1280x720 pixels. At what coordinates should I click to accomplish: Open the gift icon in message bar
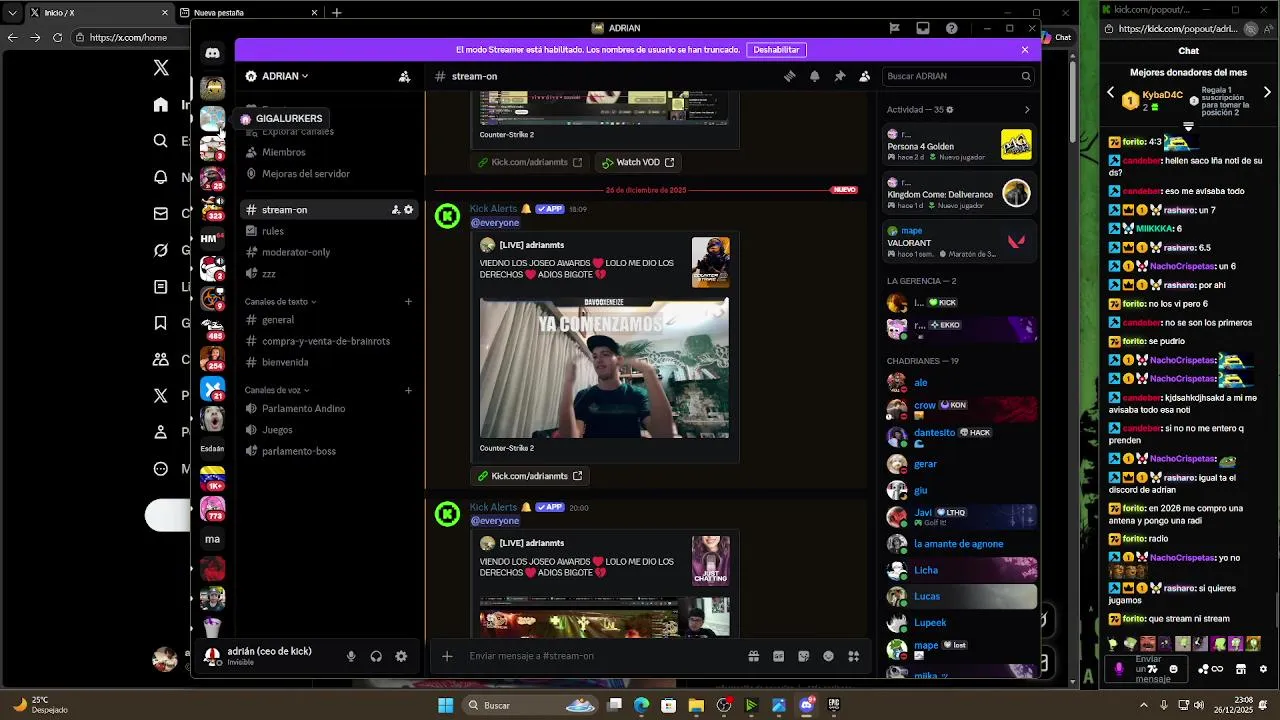[x=753, y=656]
